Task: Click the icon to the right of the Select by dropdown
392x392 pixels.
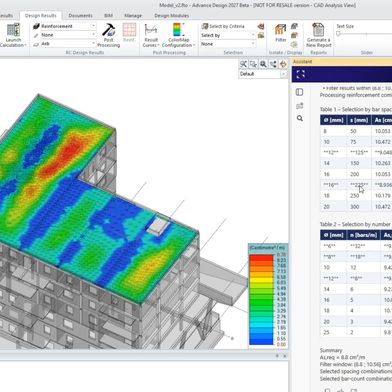Action: click(x=261, y=35)
